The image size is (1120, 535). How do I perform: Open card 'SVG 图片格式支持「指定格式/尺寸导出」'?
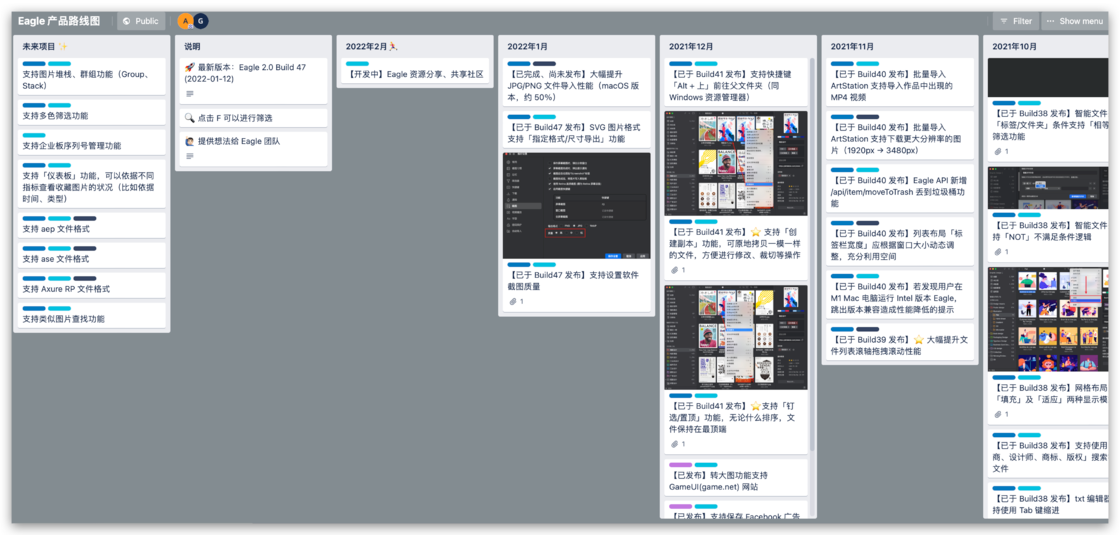pyautogui.click(x=576, y=130)
